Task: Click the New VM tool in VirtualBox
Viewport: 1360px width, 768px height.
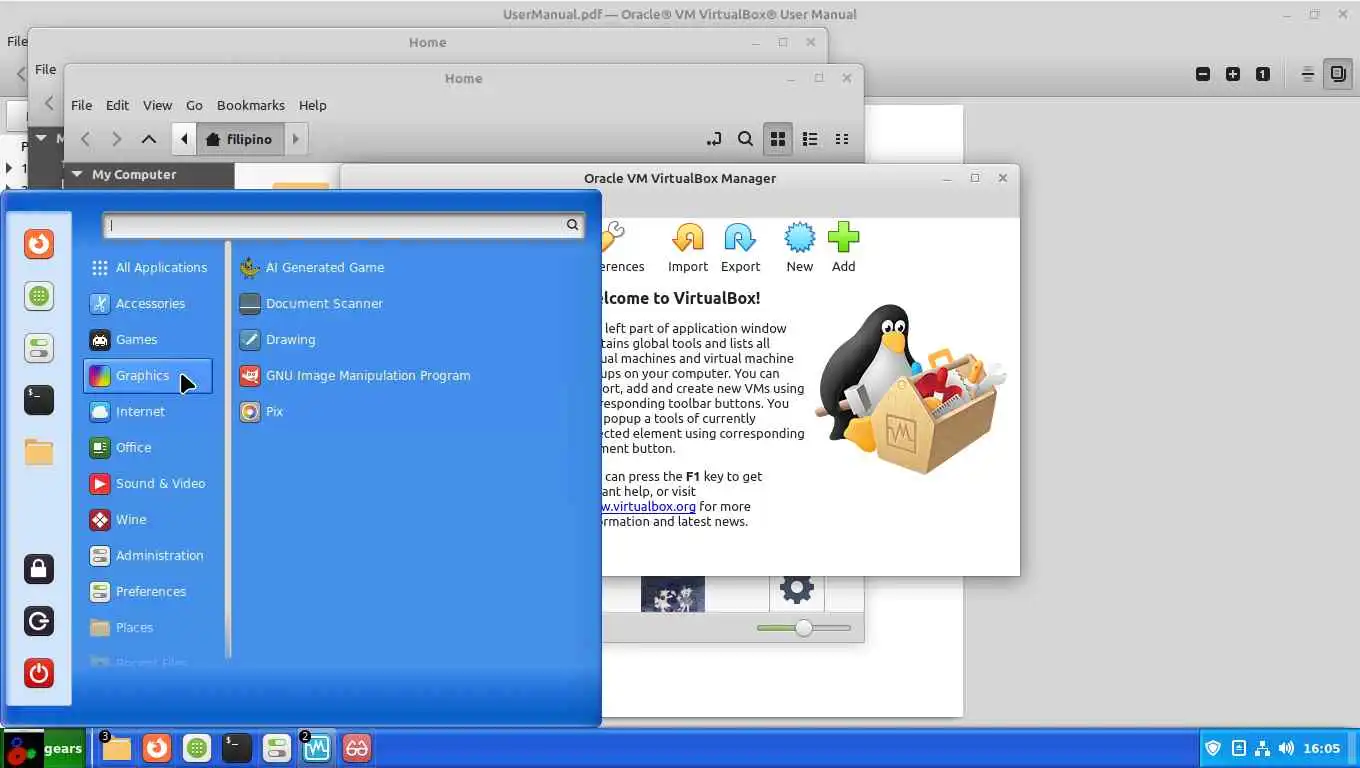Action: tap(799, 247)
